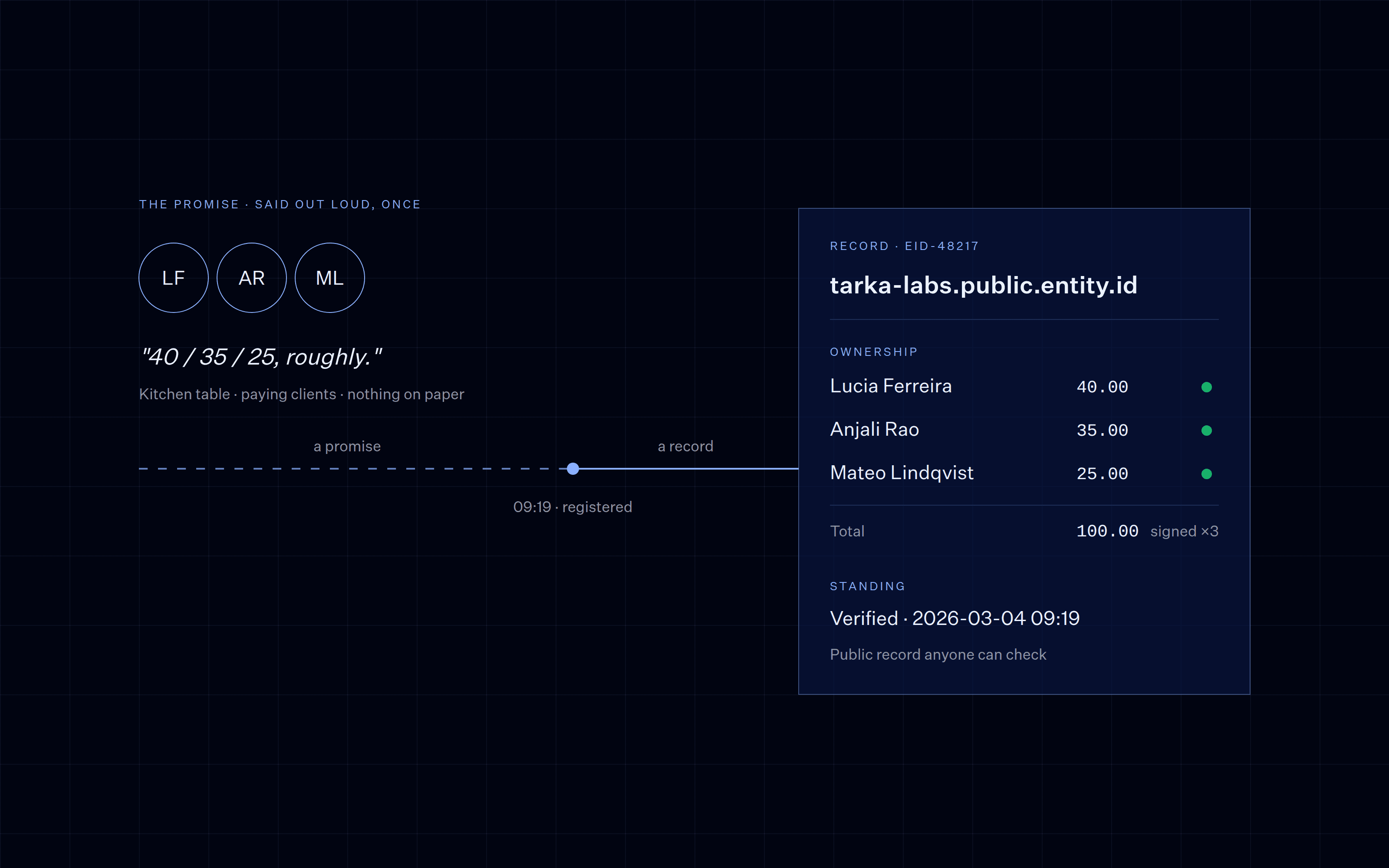Click the LF avatar circle

tap(173, 278)
